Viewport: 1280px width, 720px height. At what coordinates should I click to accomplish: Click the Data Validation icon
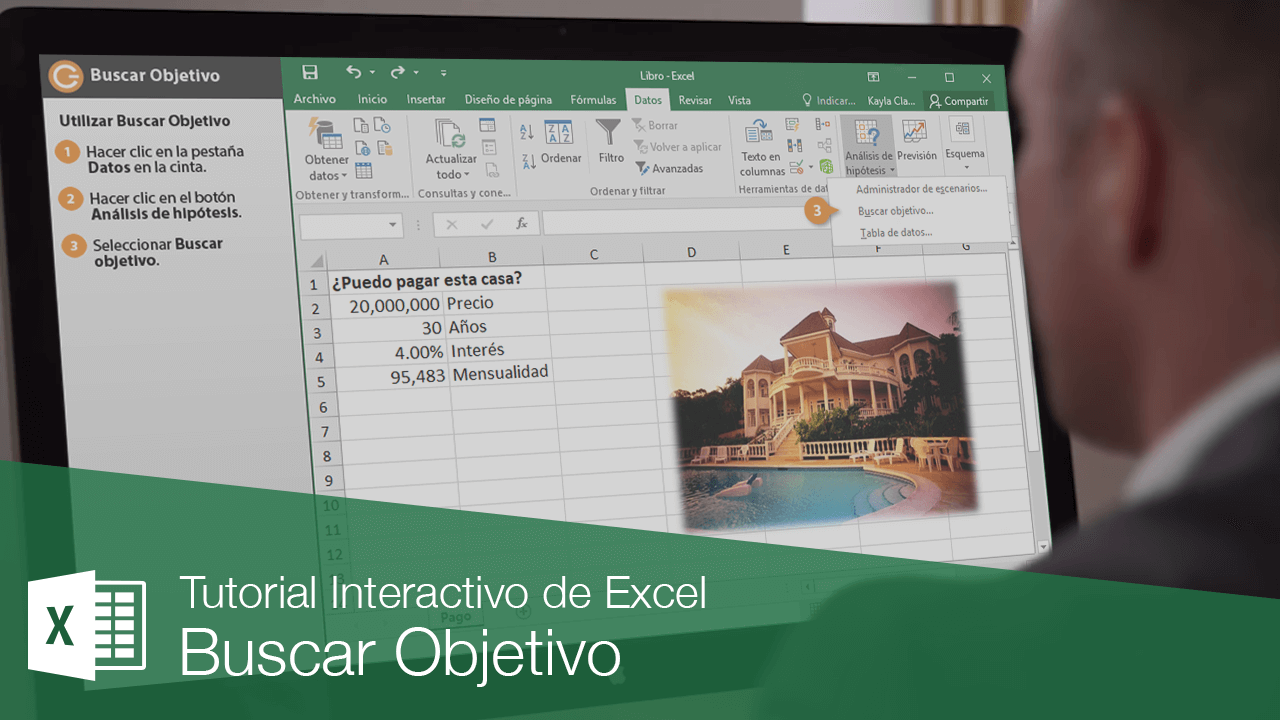coord(796,167)
